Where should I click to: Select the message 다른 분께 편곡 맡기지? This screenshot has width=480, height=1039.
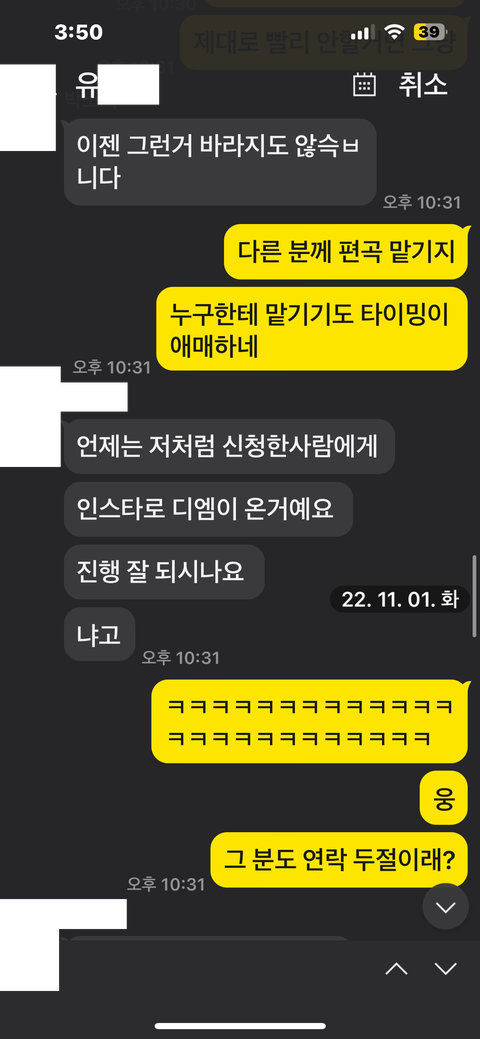coord(346,252)
